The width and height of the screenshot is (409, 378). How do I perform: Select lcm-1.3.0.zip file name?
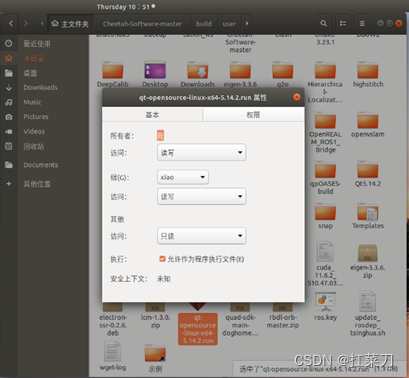pos(155,321)
